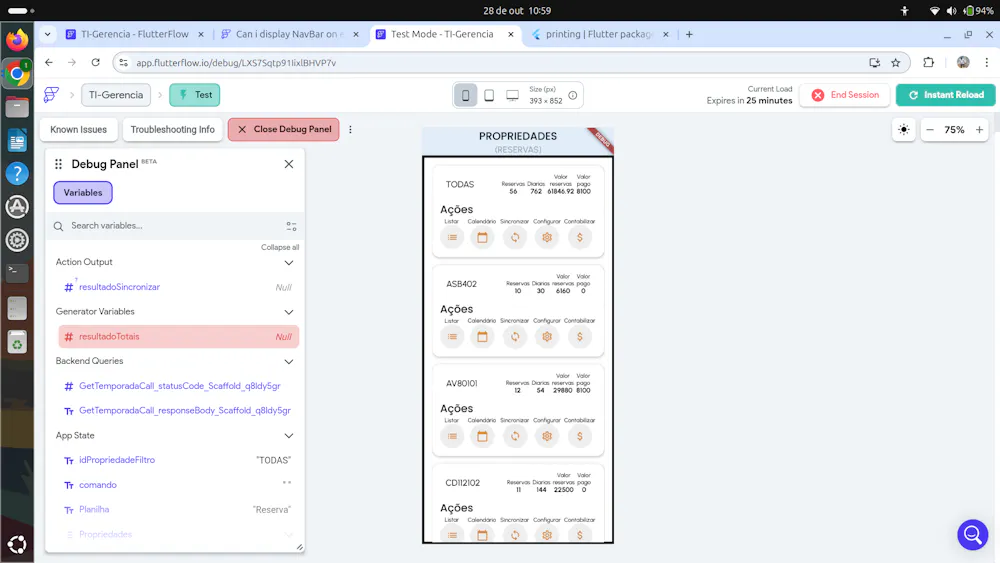Zoom out with the minus button
This screenshot has width=1000, height=563.
[x=930, y=129]
